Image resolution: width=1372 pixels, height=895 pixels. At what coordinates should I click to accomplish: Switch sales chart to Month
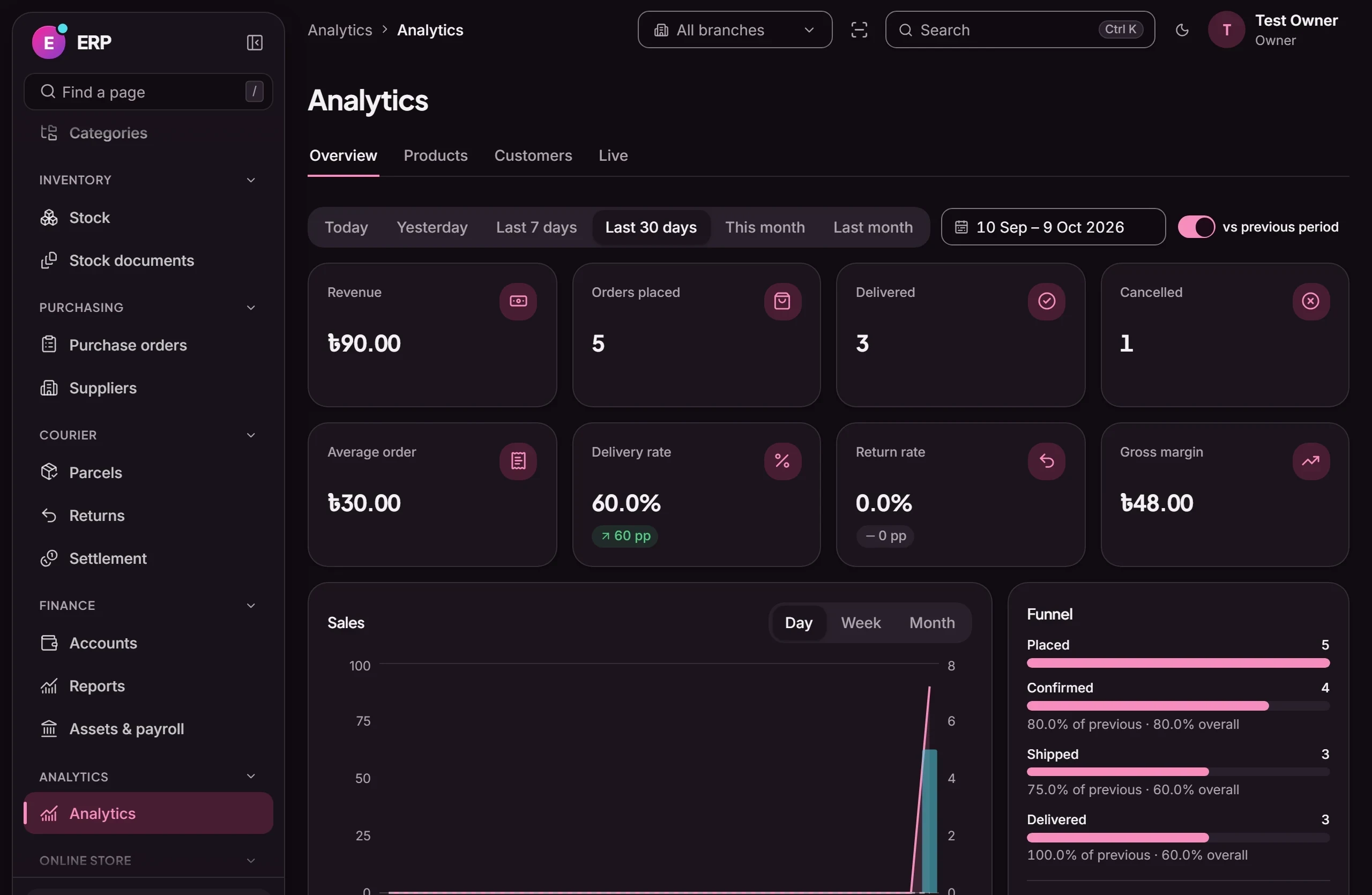point(931,623)
